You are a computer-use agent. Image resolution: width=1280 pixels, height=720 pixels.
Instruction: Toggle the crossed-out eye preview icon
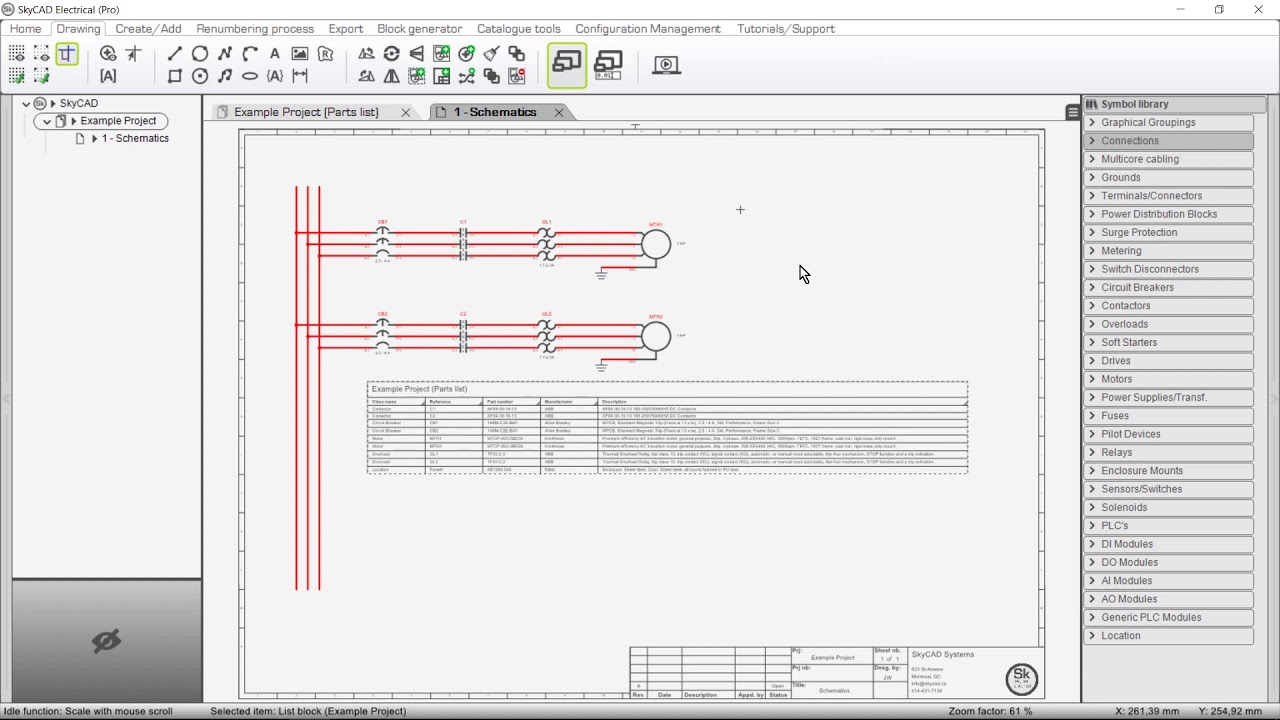coord(106,641)
